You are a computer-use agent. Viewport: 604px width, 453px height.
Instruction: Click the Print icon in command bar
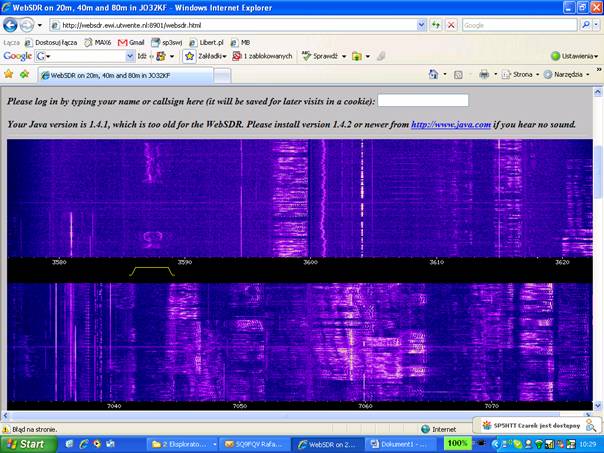tap(483, 74)
